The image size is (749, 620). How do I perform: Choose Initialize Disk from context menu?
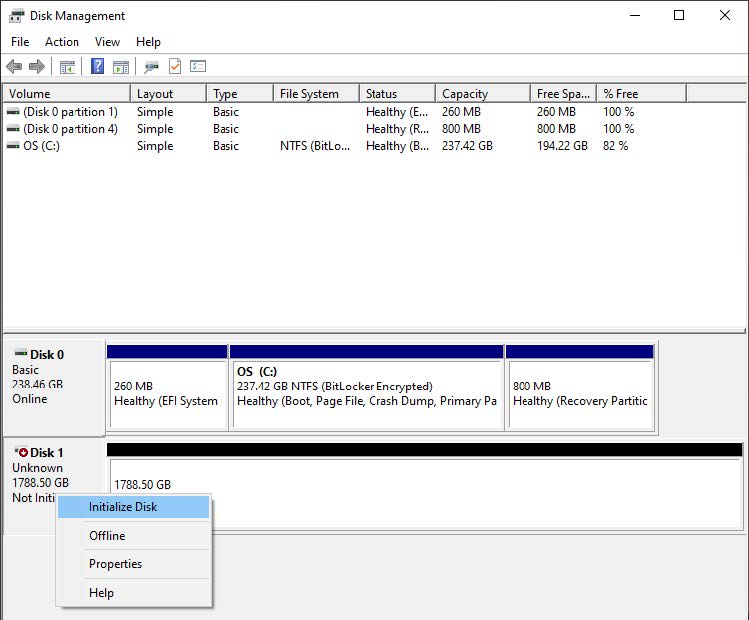click(x=123, y=507)
